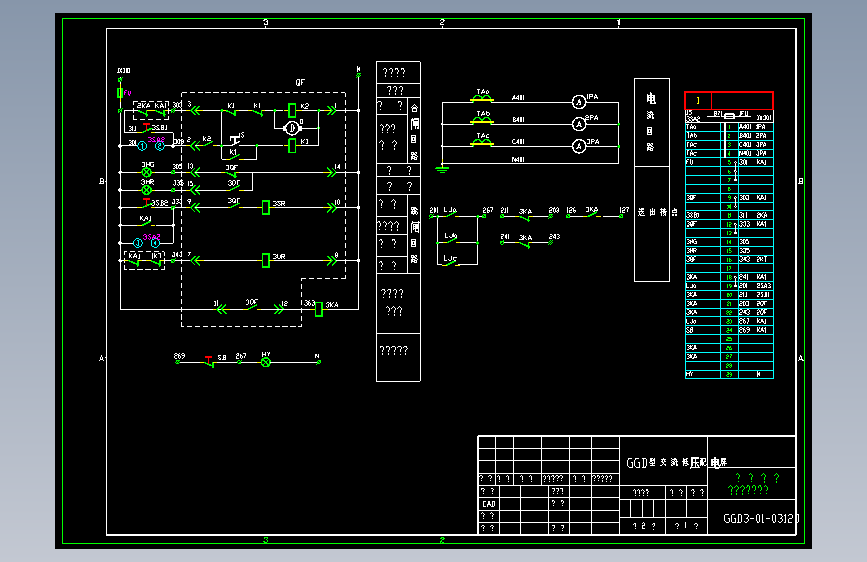Click zone letter B on the right border

click(801, 181)
